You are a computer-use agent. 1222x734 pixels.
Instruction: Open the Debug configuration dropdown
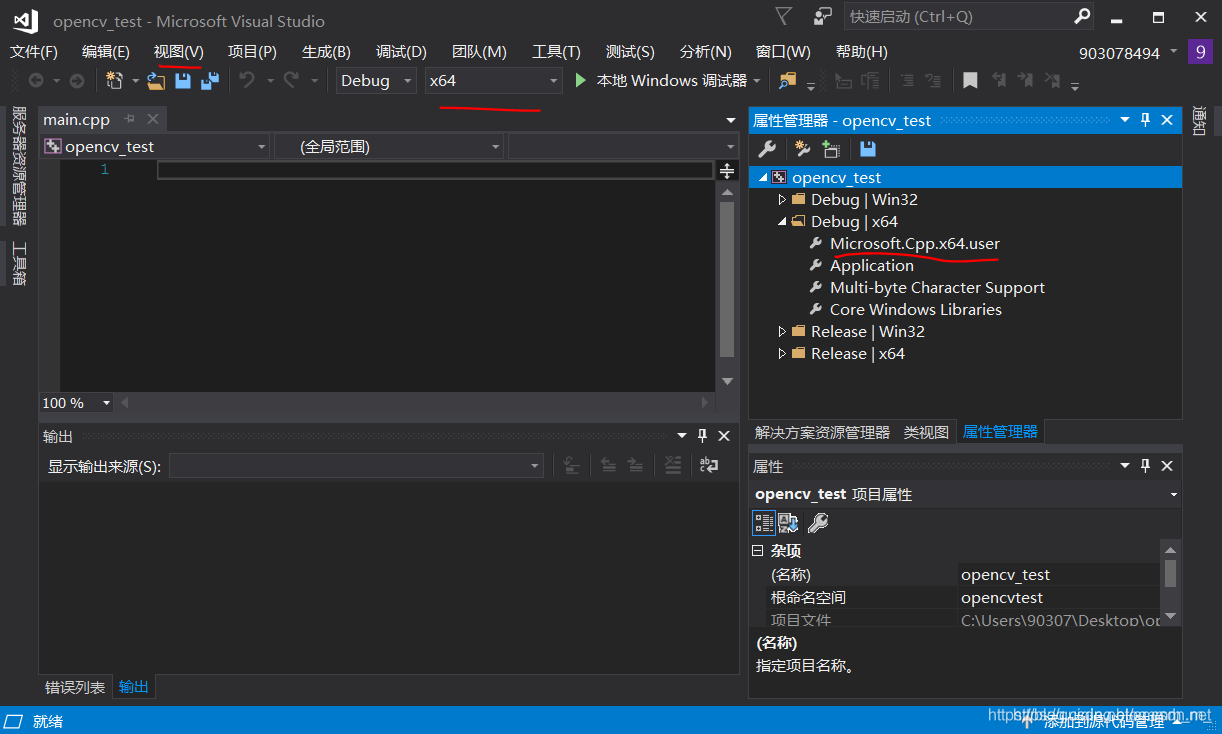point(376,81)
